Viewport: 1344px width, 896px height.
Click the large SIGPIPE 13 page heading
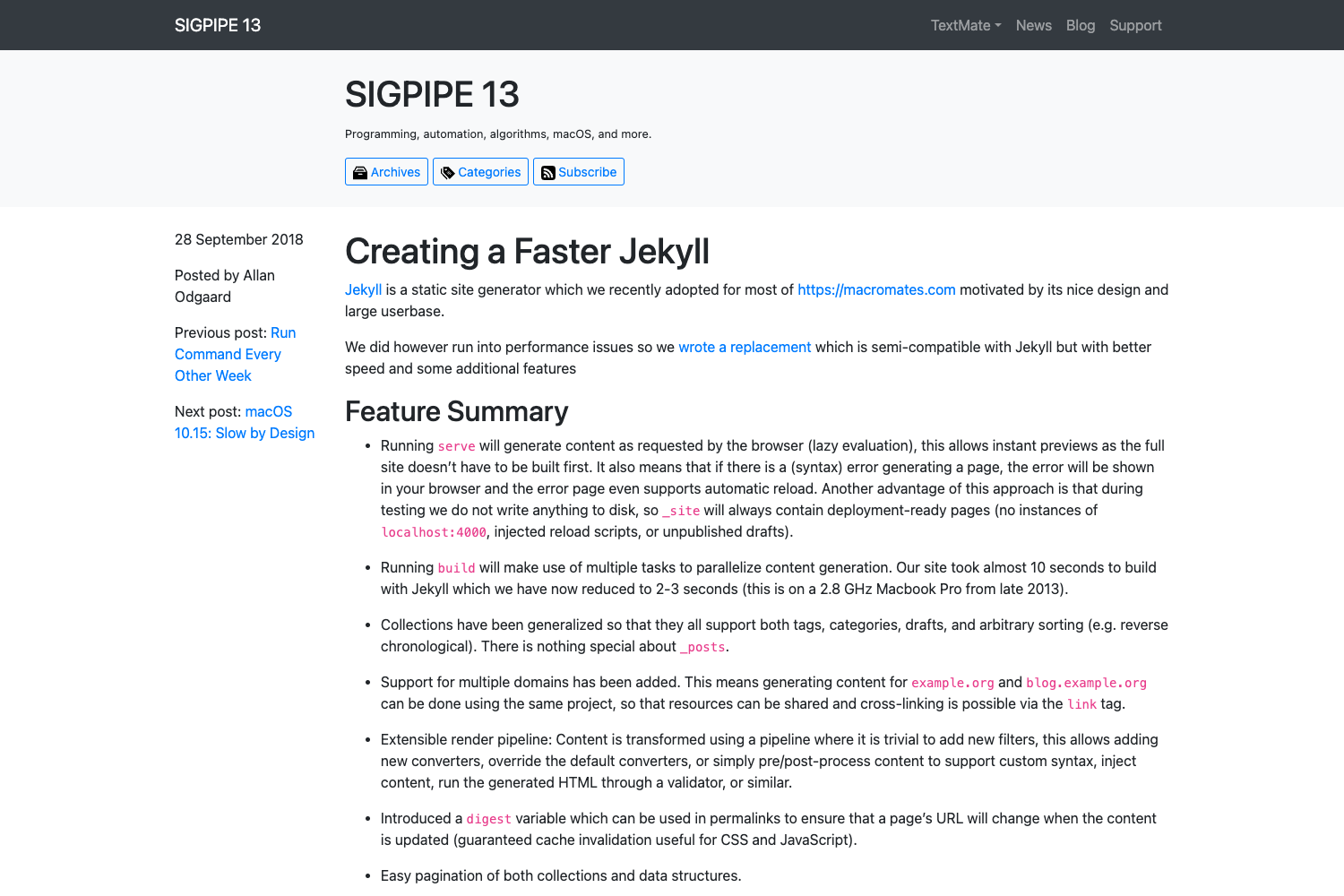coord(432,94)
